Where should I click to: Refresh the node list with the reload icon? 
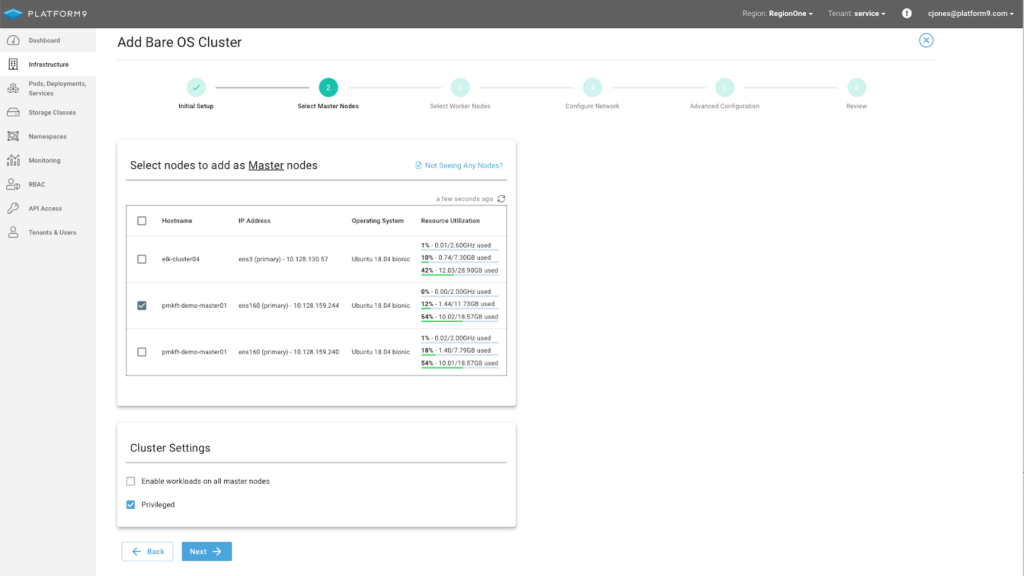tap(501, 199)
